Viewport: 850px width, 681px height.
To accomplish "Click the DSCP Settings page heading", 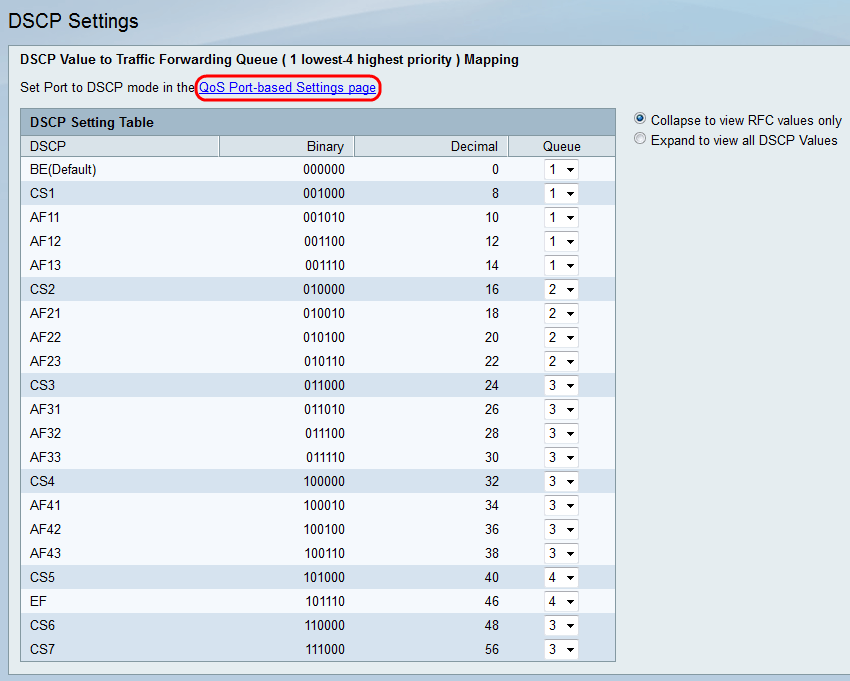I will click(x=73, y=21).
